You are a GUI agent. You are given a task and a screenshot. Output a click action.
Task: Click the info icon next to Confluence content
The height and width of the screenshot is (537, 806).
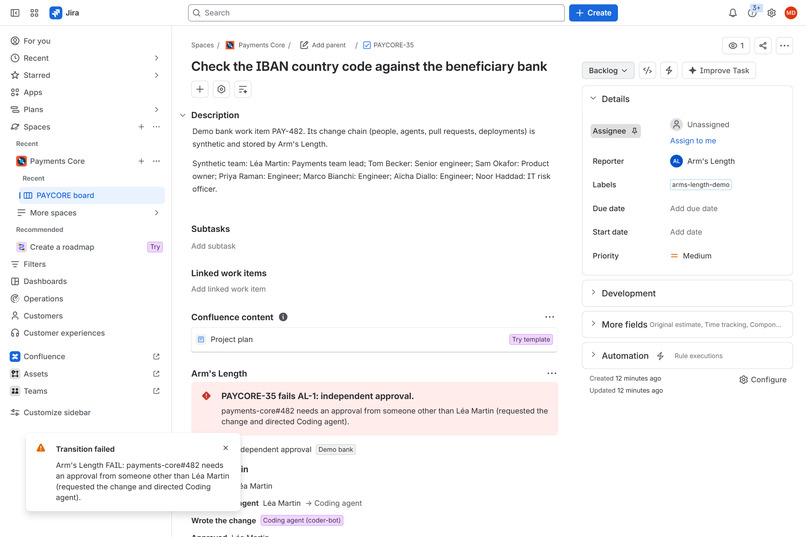283,317
